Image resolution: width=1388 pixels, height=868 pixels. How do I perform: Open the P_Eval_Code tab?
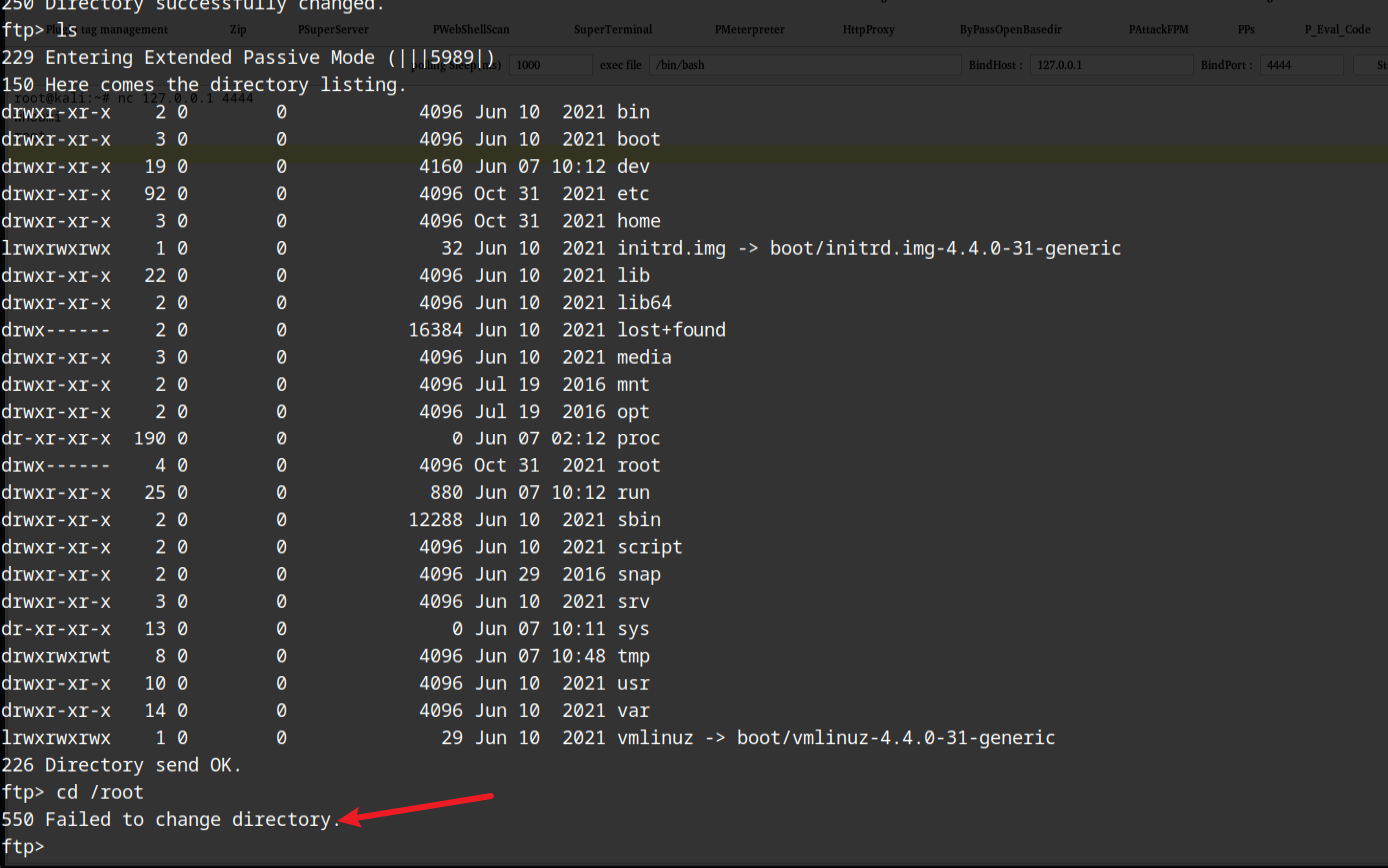(1337, 30)
